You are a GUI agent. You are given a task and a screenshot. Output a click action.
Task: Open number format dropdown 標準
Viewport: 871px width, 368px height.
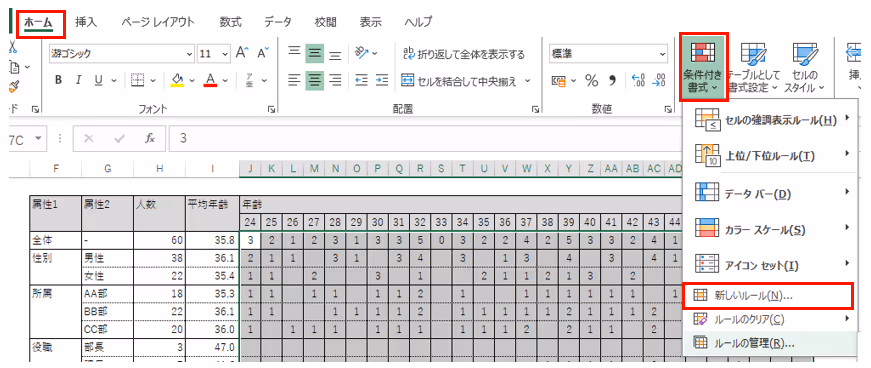point(662,54)
